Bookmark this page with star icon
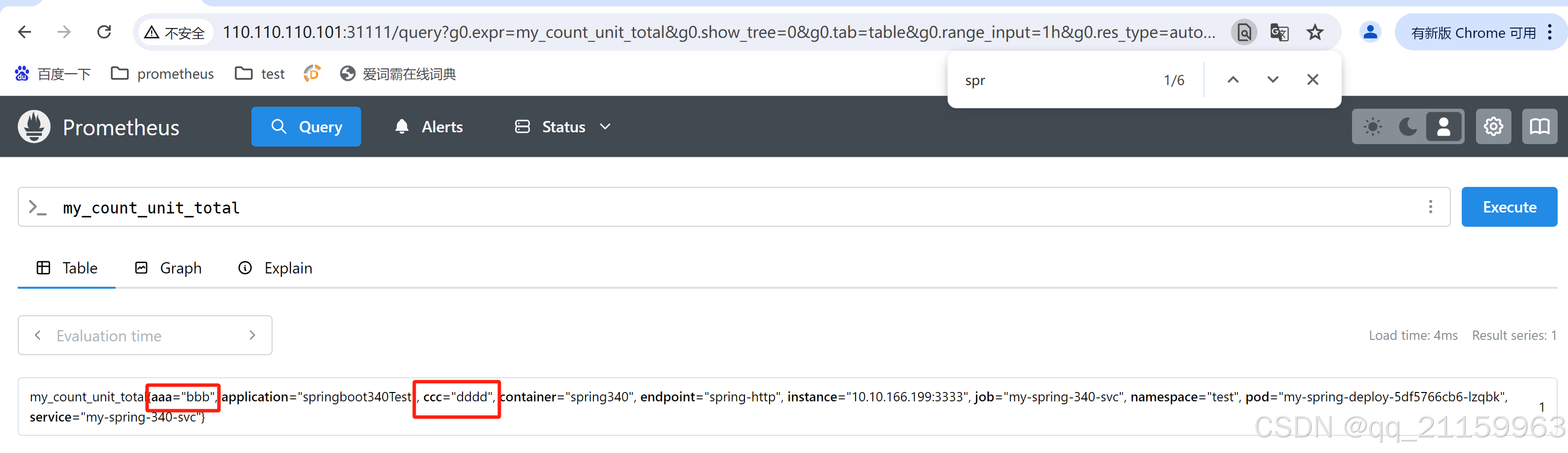The image size is (1568, 453). point(1315,32)
